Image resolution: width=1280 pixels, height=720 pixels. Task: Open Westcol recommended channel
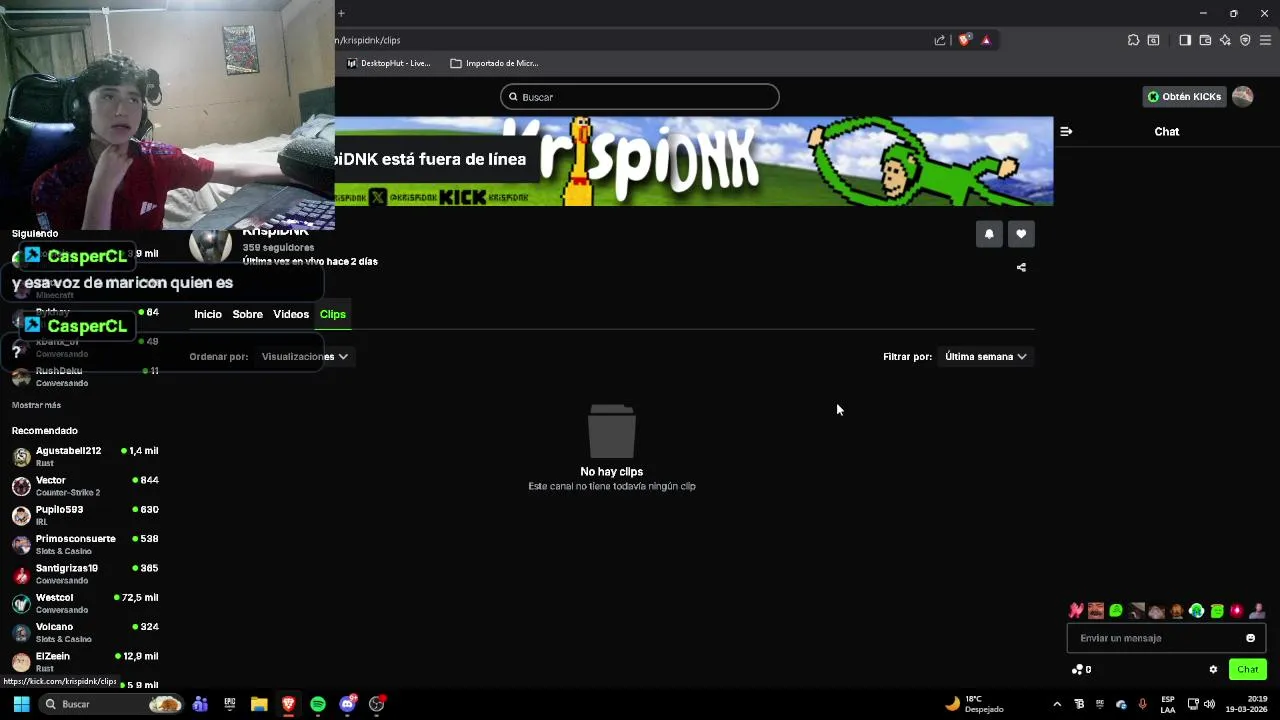coord(85,603)
